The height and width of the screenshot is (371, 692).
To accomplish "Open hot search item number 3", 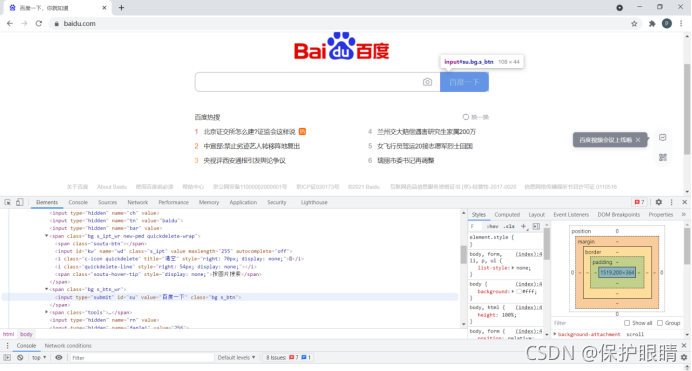I will pos(244,161).
